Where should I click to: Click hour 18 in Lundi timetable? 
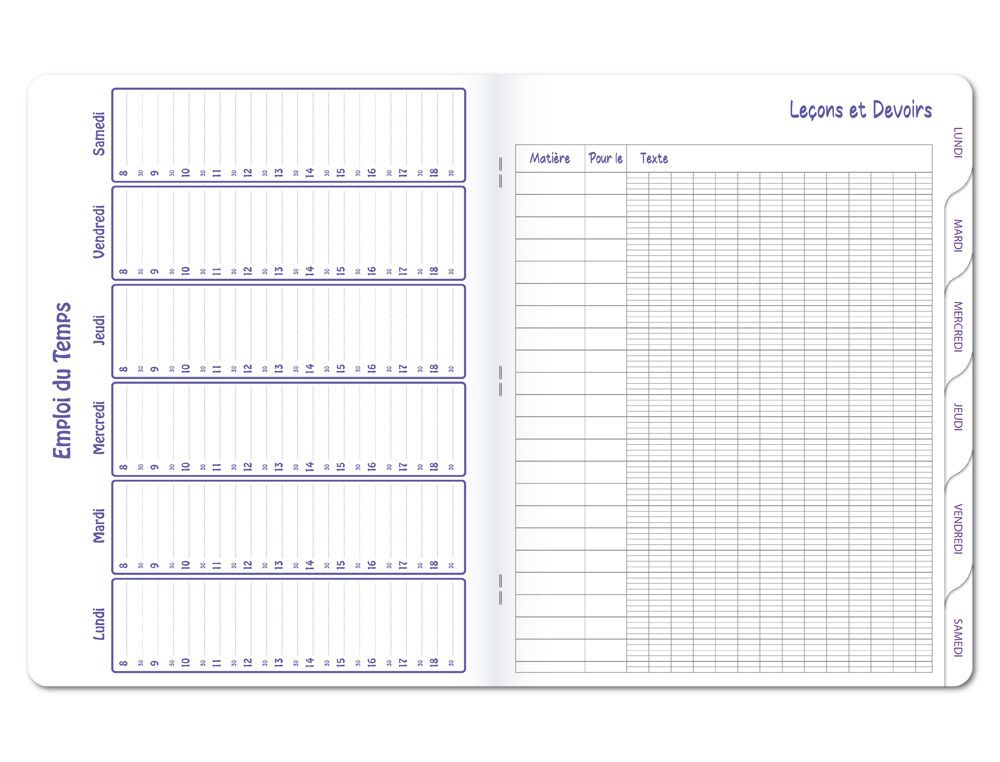(434, 663)
